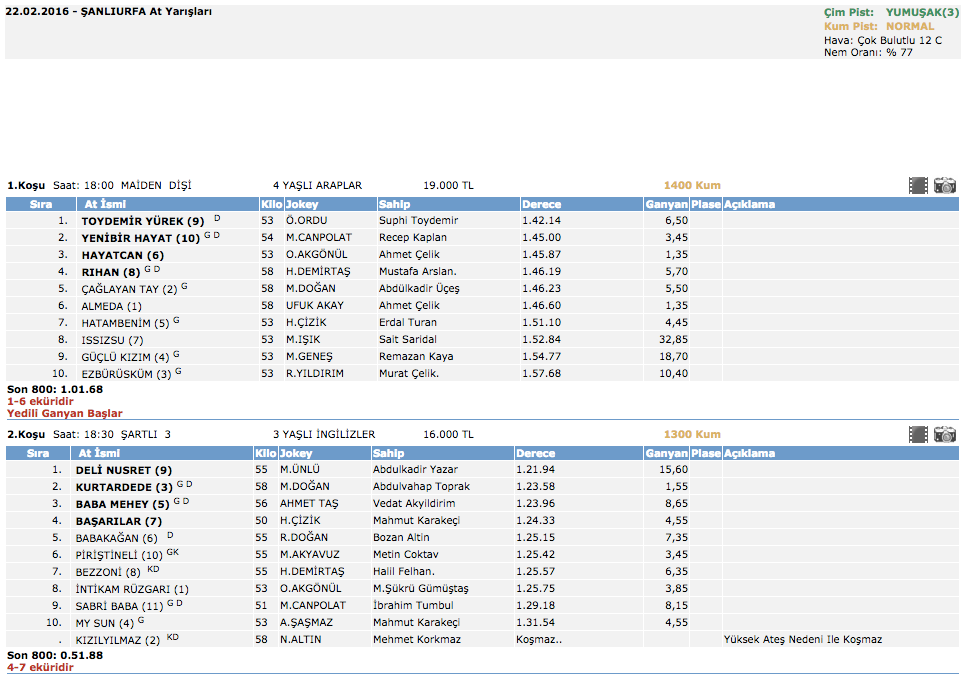The image size is (970, 677).
Task: Open jockey UFUK AKAY profile
Action: pyautogui.click(x=314, y=306)
